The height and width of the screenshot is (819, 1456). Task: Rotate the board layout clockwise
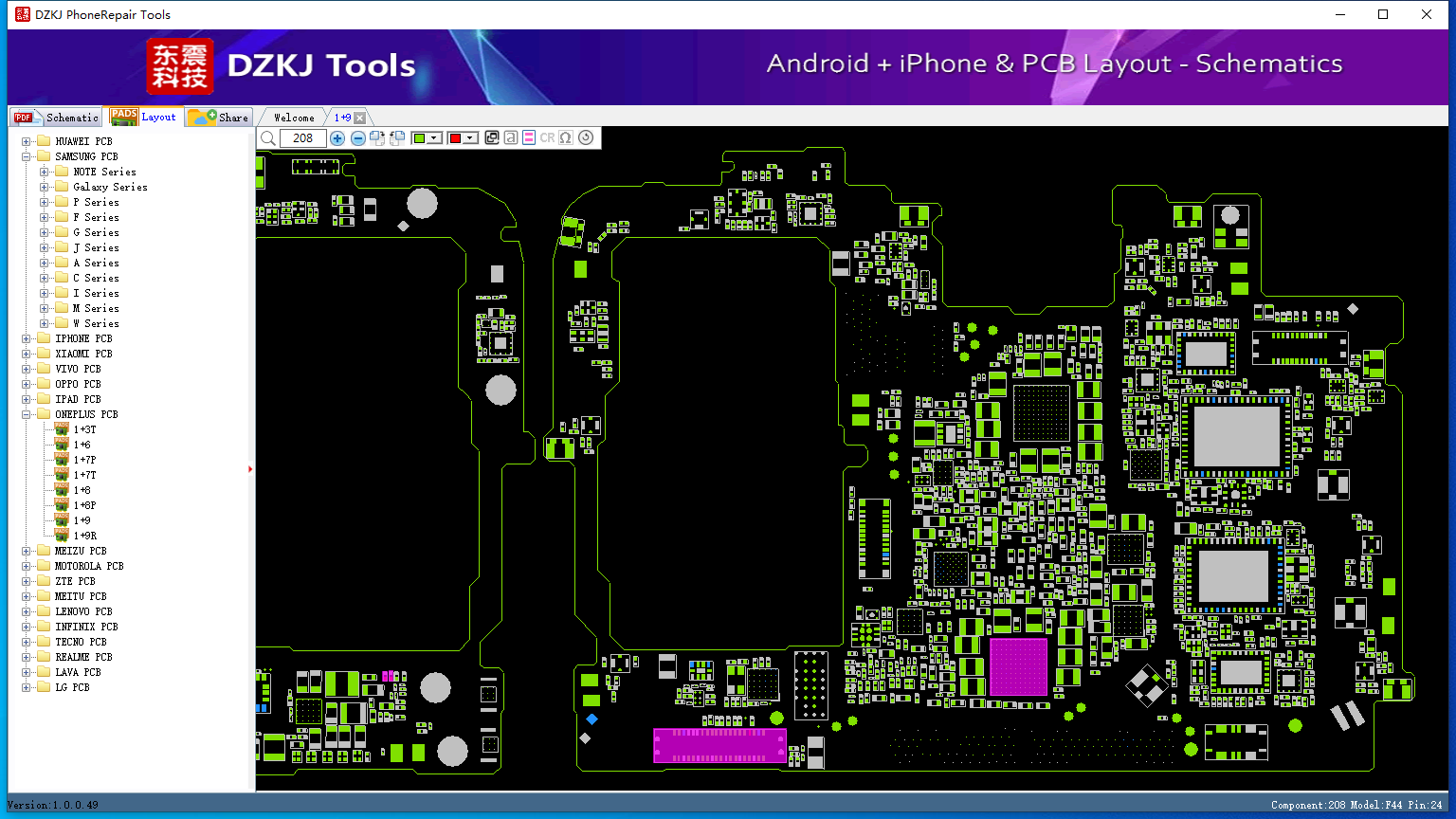[x=377, y=138]
